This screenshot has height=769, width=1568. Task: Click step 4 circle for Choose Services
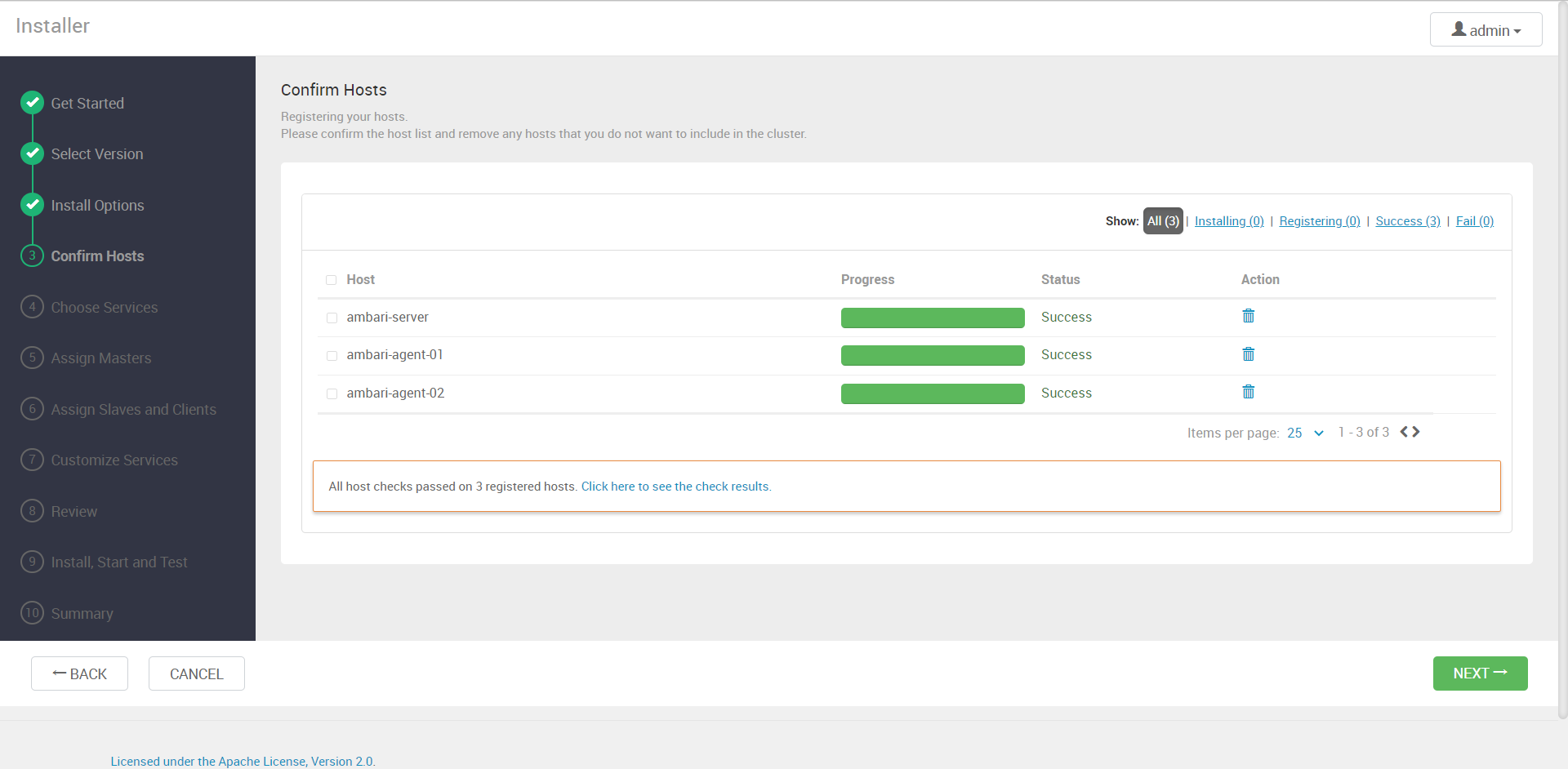click(32, 307)
